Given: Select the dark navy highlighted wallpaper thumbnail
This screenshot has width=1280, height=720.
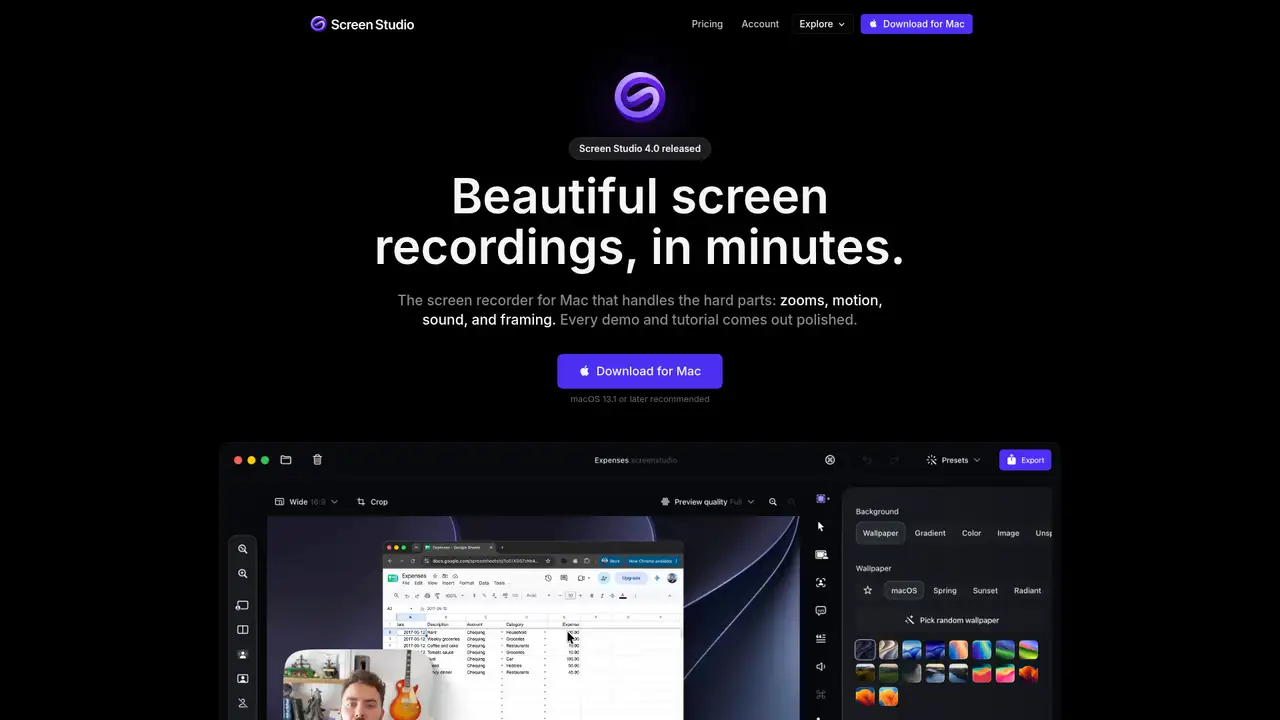Looking at the screenshot, I should click(866, 650).
